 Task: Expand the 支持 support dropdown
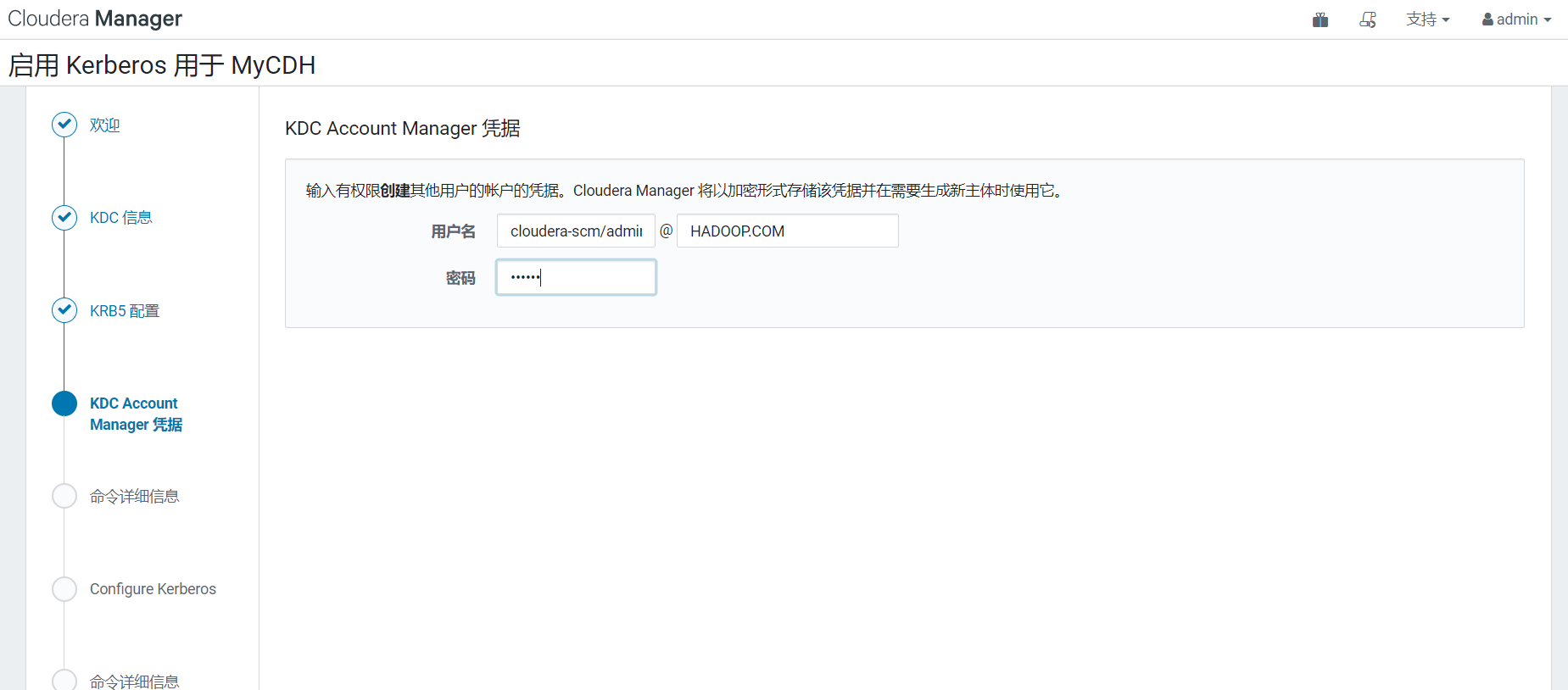pyautogui.click(x=1428, y=19)
